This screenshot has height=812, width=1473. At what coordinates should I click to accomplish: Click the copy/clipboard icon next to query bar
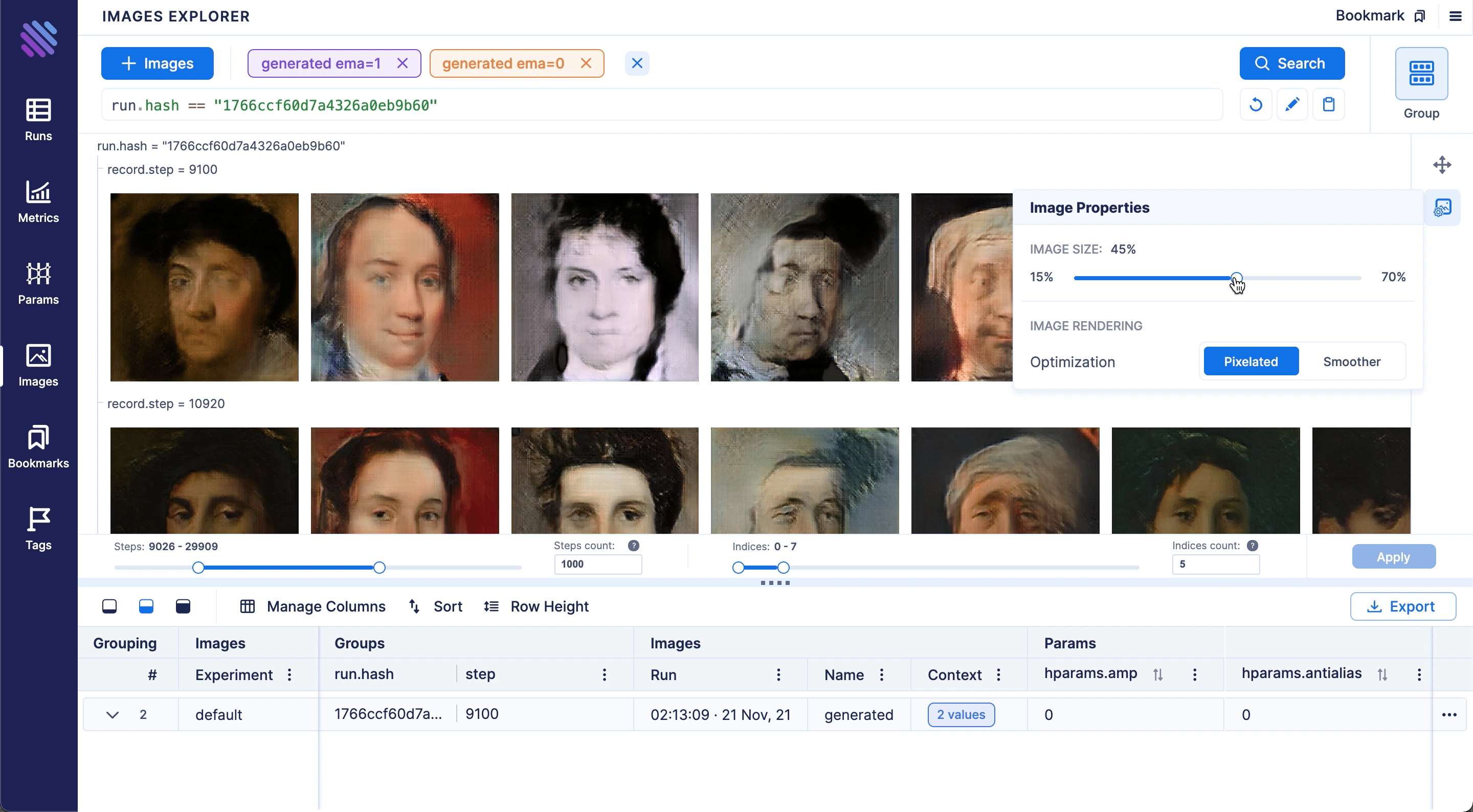(x=1328, y=105)
